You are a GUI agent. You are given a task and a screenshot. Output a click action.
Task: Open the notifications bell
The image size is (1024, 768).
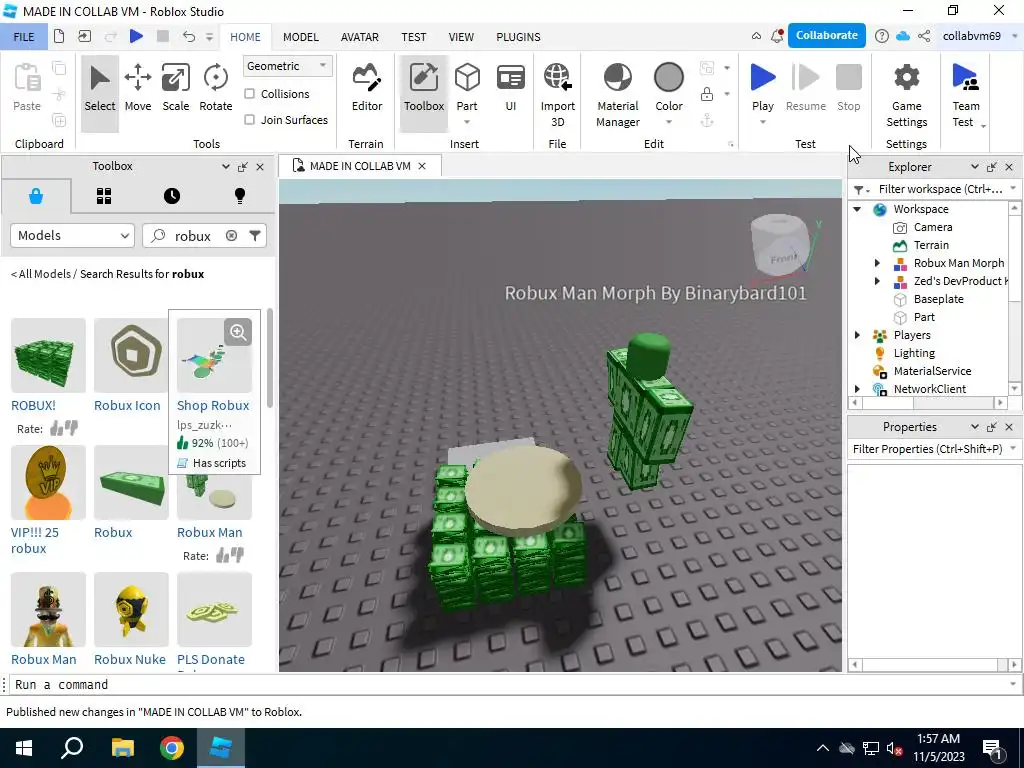(776, 36)
